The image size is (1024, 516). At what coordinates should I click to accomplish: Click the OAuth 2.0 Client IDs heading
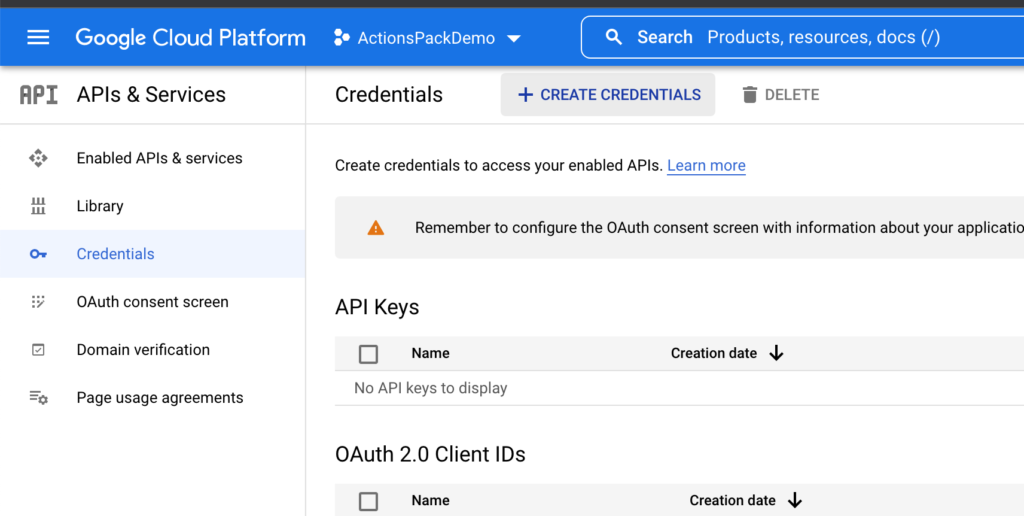[430, 454]
